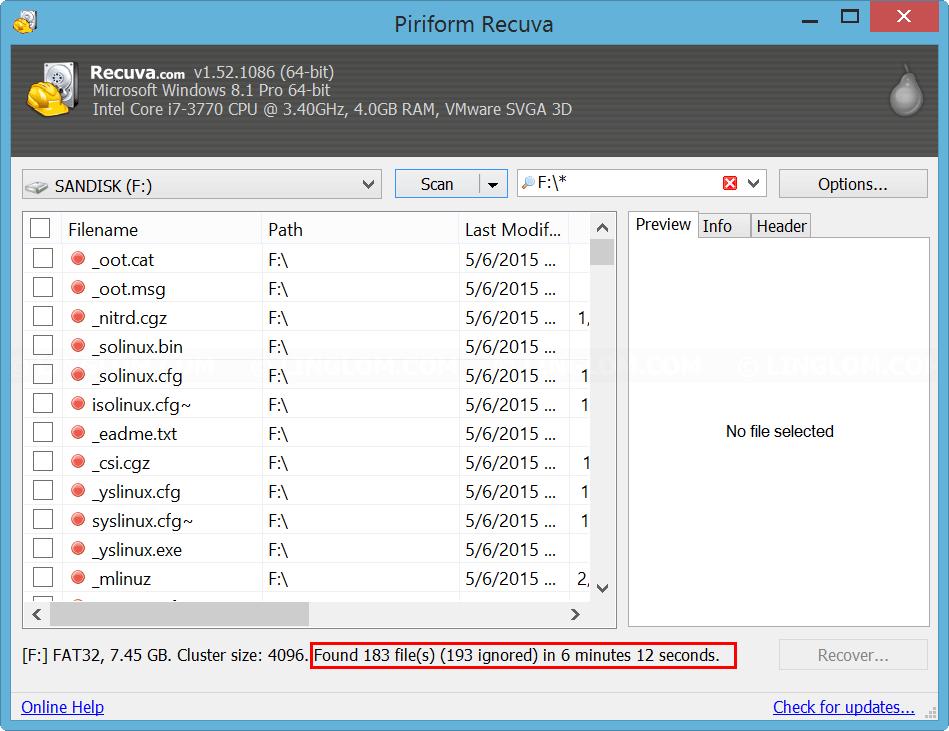The height and width of the screenshot is (731, 949).
Task: Click the horizontal scrollbar left arrow
Action: point(37,614)
